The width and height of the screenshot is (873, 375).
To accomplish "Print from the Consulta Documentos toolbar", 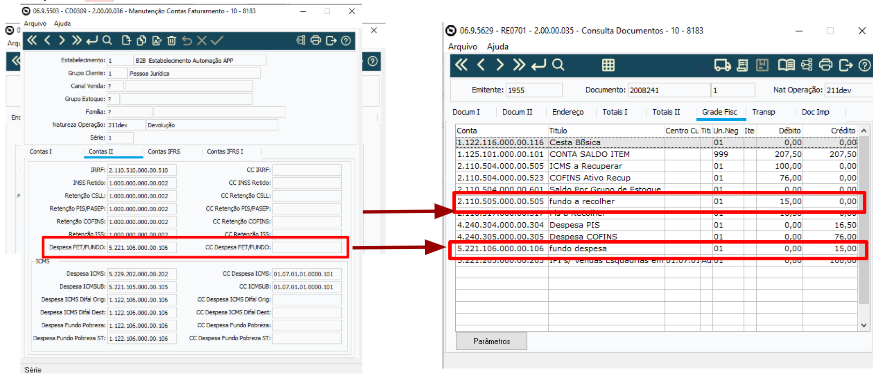I will (x=826, y=65).
